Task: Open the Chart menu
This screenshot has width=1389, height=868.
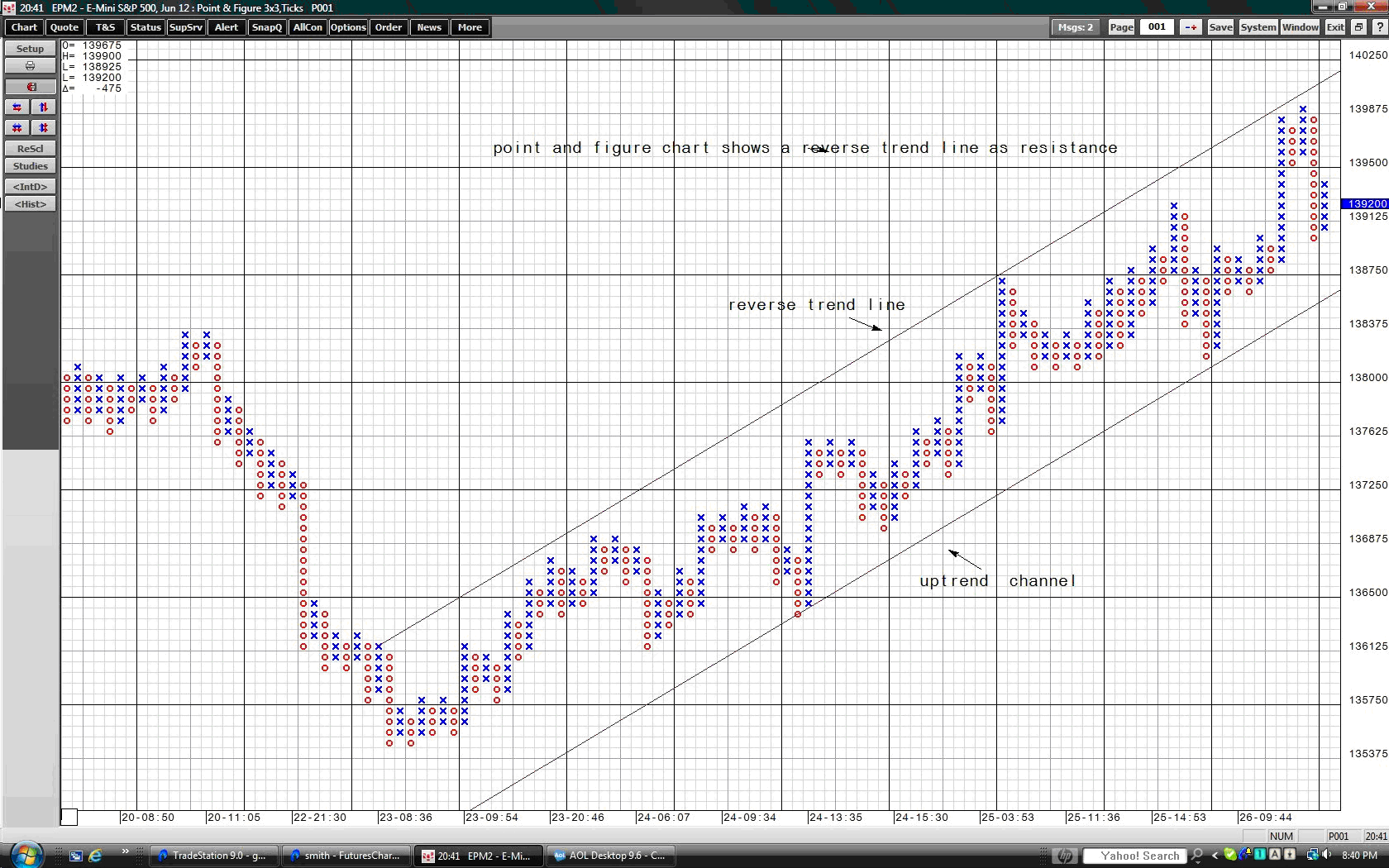Action: point(24,27)
